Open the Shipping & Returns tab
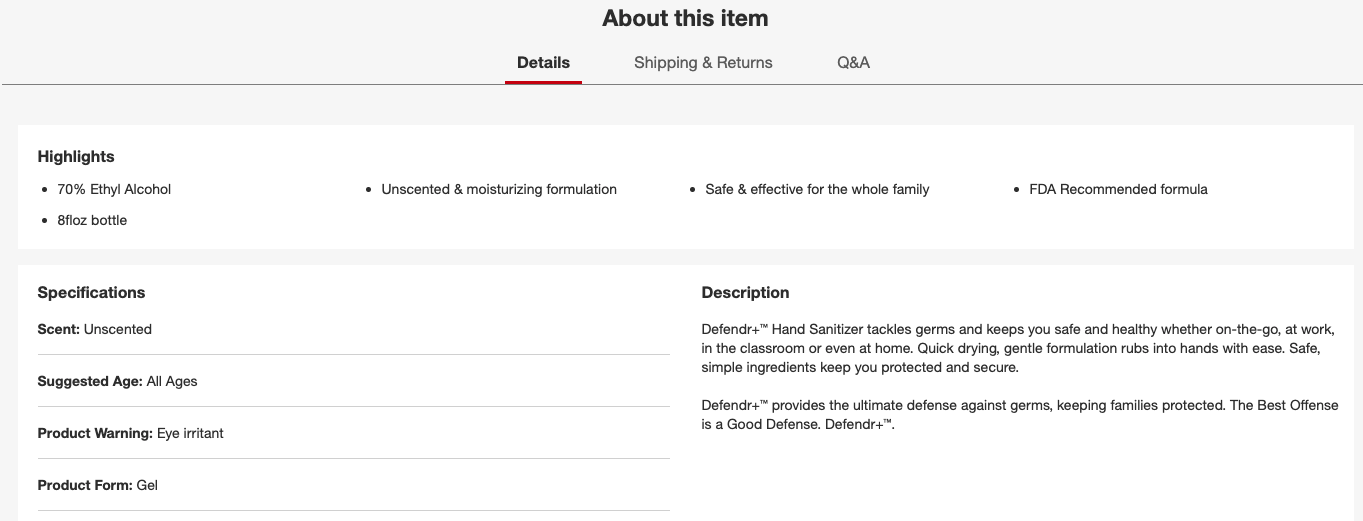This screenshot has height=521, width=1363. [x=703, y=63]
